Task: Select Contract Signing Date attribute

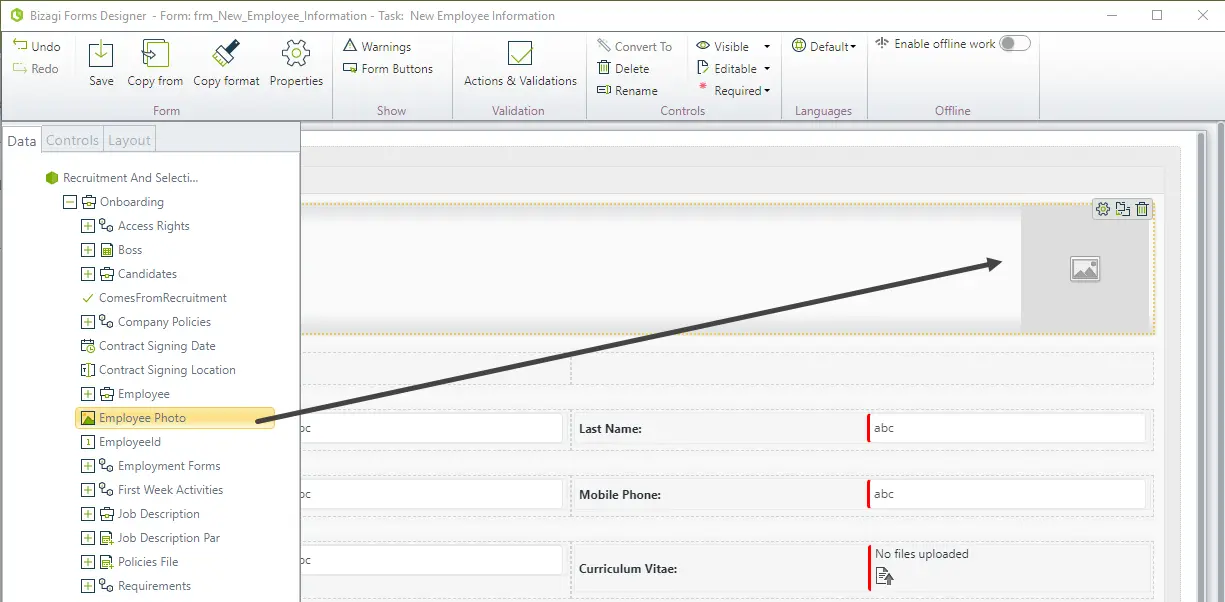Action: 148,346
